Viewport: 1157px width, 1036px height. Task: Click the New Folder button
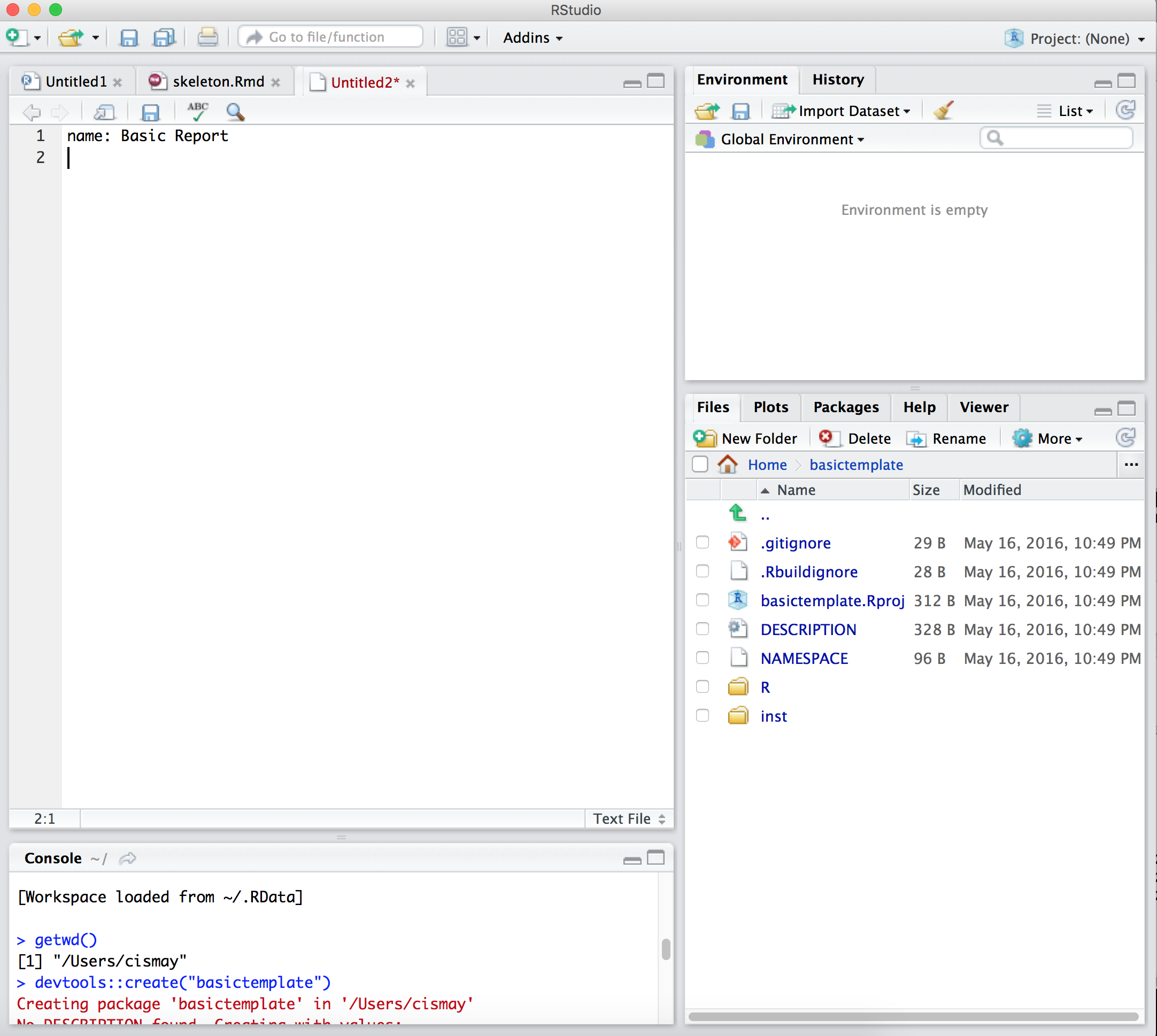(x=746, y=438)
